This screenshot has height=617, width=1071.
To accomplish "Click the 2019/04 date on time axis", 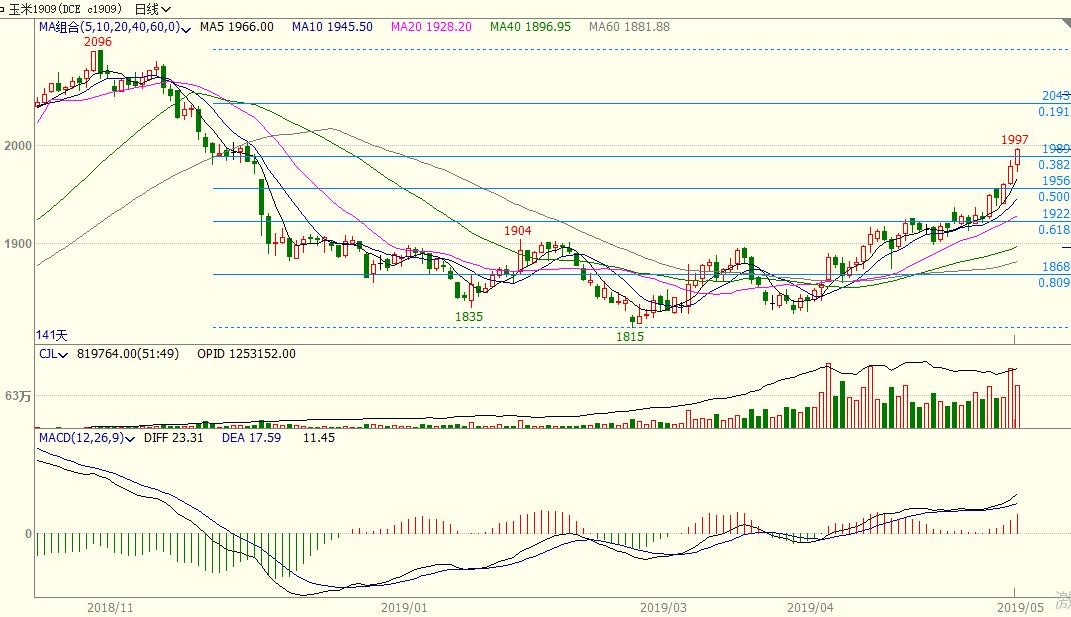I will pos(810,606).
